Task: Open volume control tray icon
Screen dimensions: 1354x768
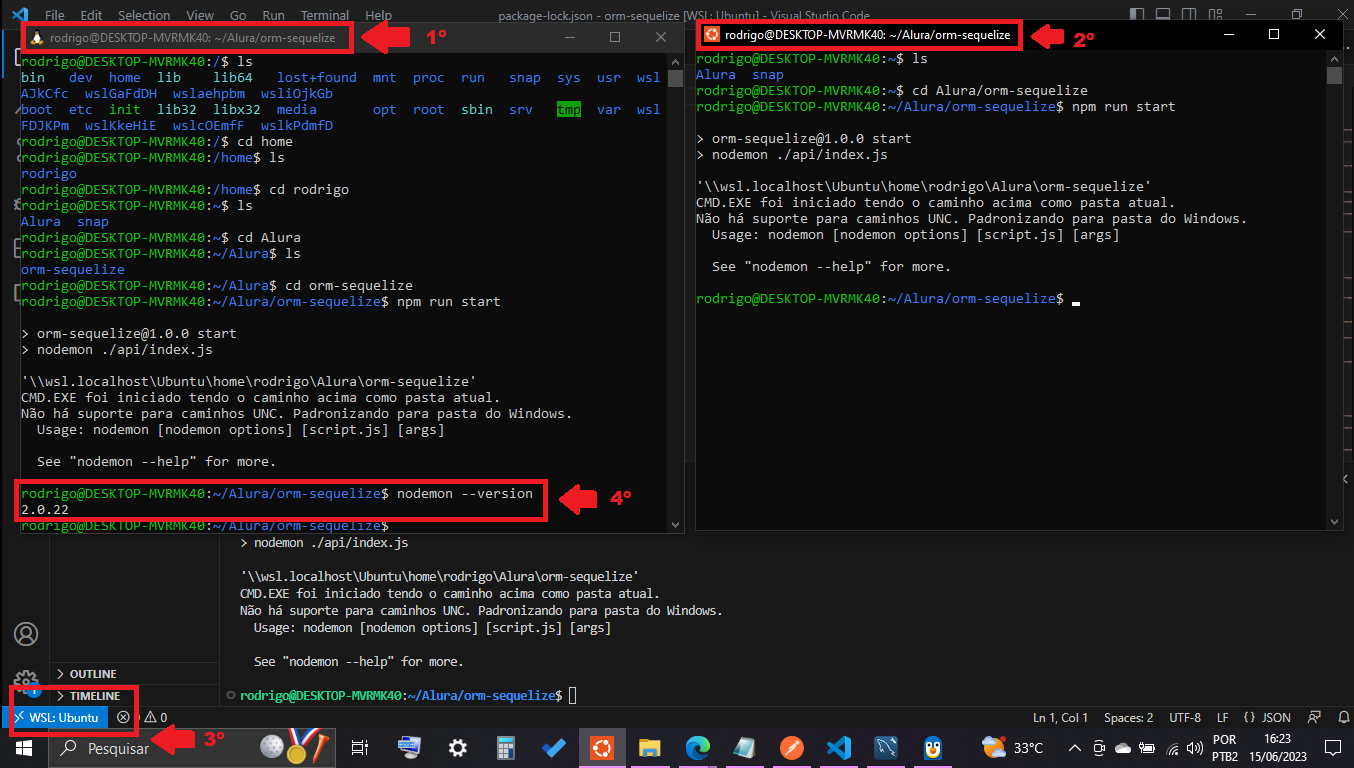Action: pyautogui.click(x=1195, y=748)
